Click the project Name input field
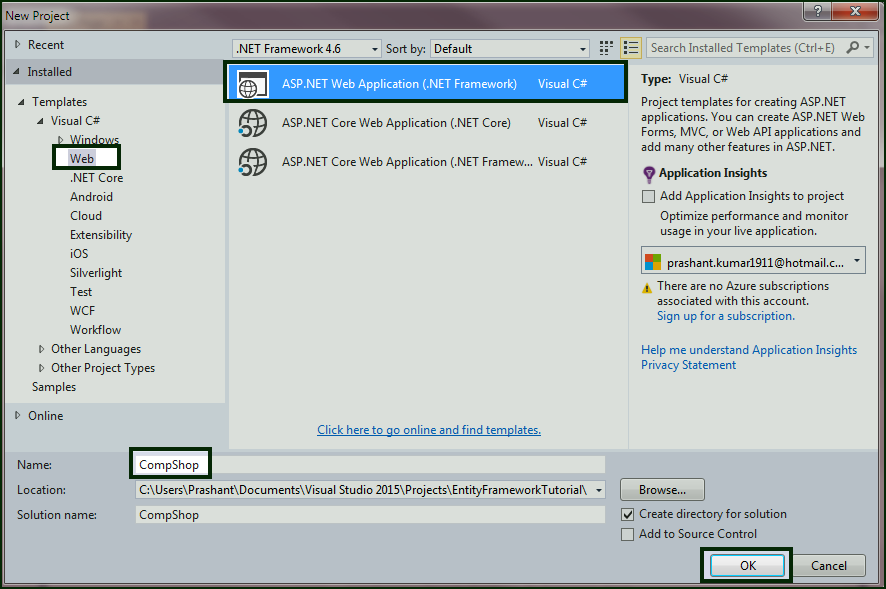 coord(370,465)
